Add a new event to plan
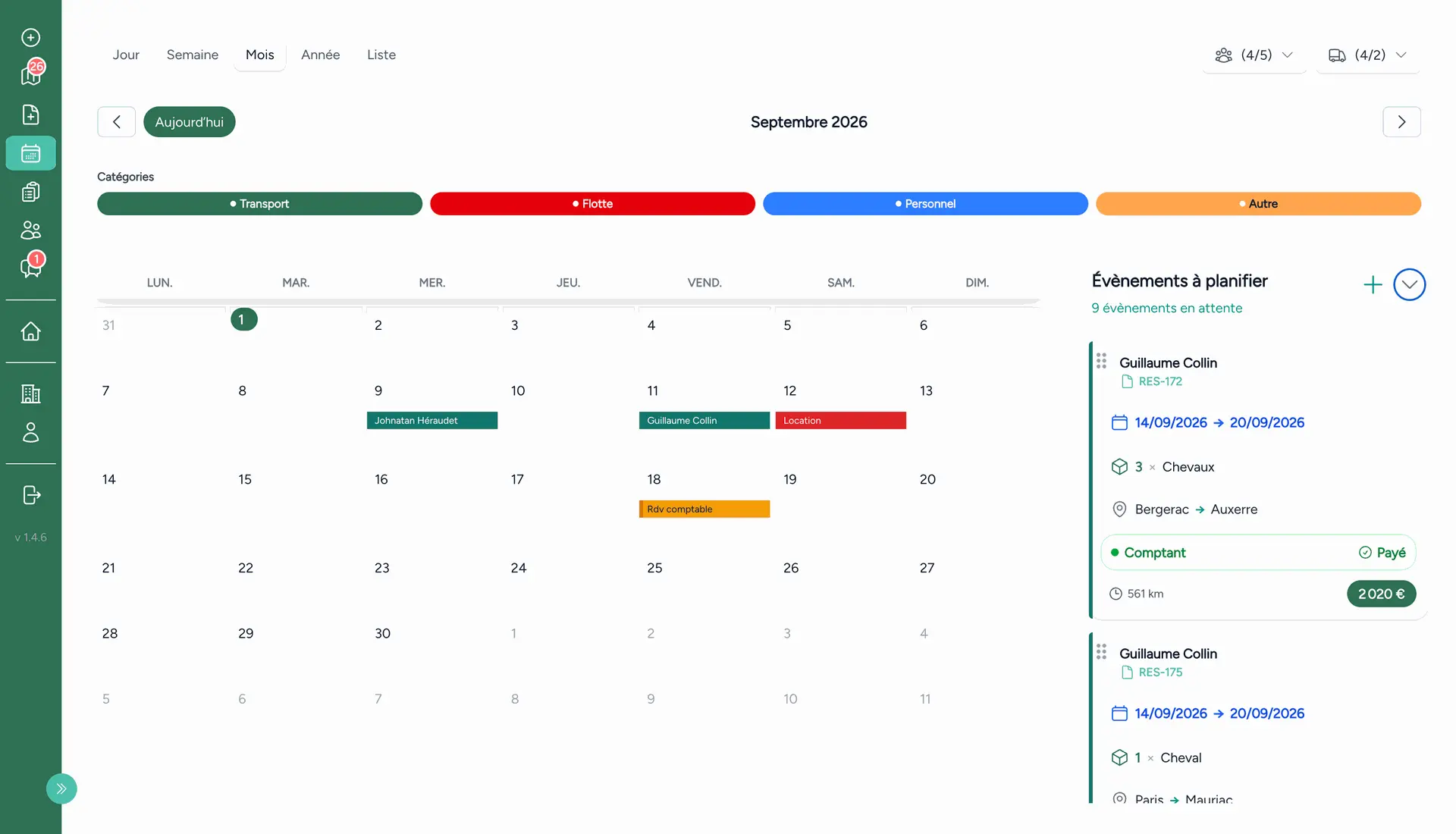1456x834 pixels. coord(1373,285)
